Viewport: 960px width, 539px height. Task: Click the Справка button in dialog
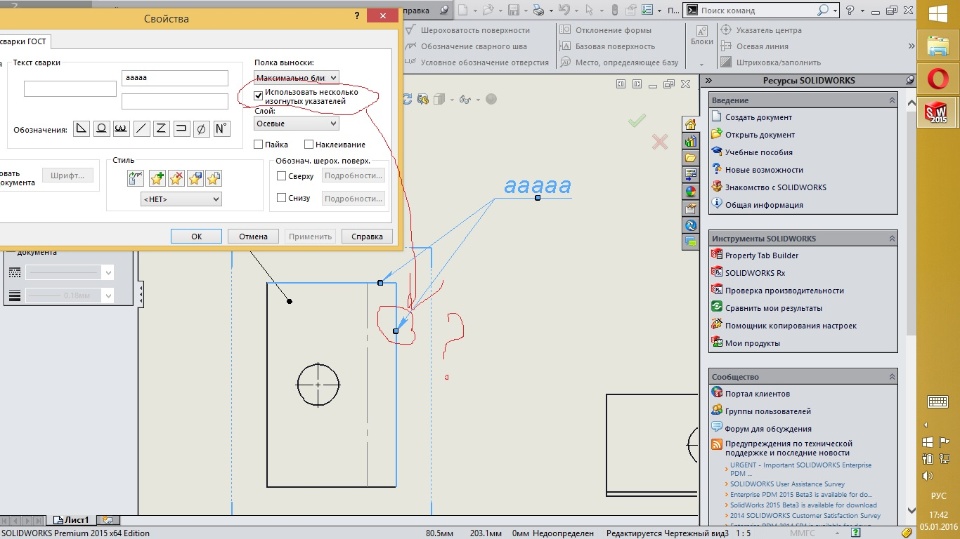pyautogui.click(x=367, y=236)
